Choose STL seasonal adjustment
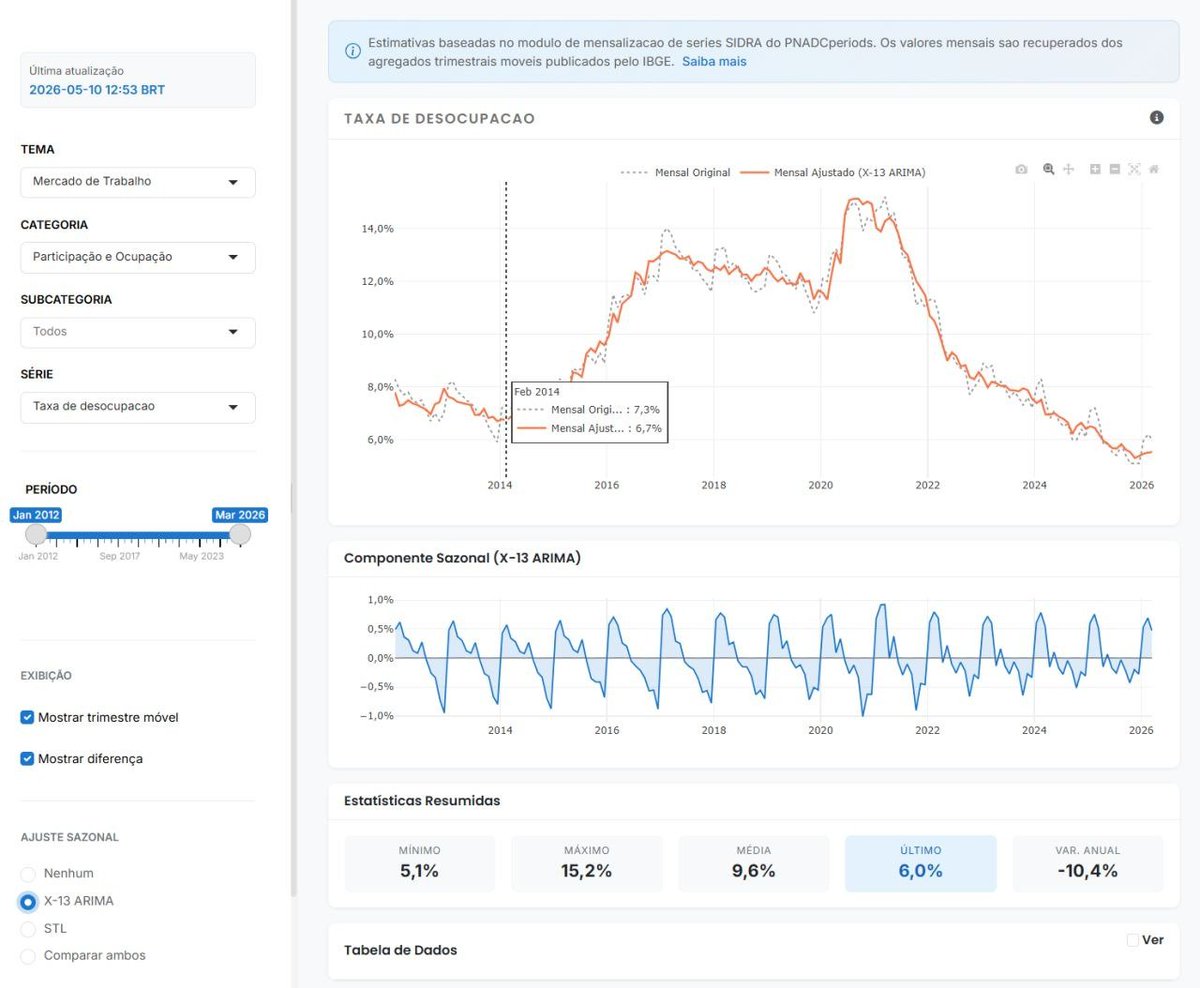This screenshot has width=1200, height=988. [x=28, y=929]
